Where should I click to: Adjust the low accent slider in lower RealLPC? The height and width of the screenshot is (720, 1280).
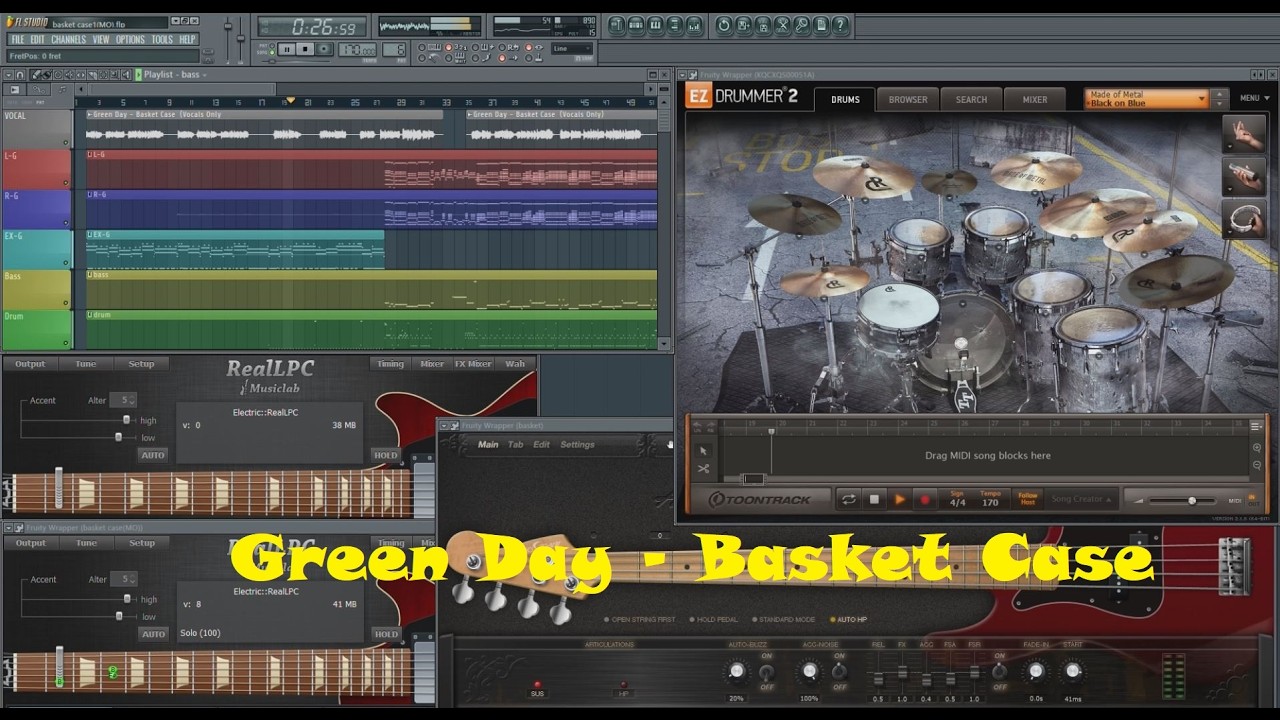pos(118,616)
